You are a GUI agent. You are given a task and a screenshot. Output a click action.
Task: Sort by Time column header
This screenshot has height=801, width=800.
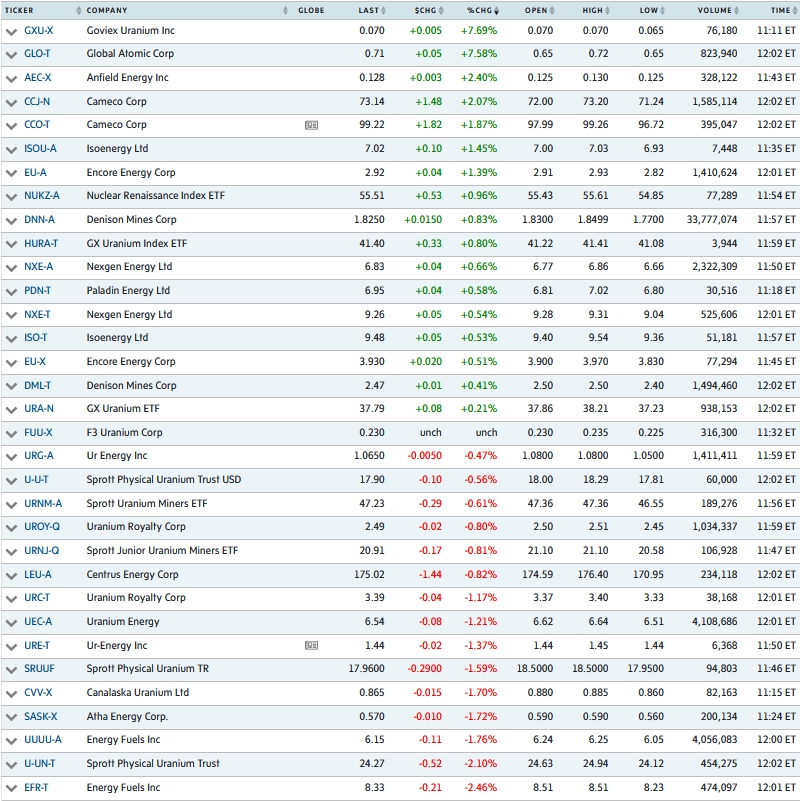pyautogui.click(x=780, y=10)
